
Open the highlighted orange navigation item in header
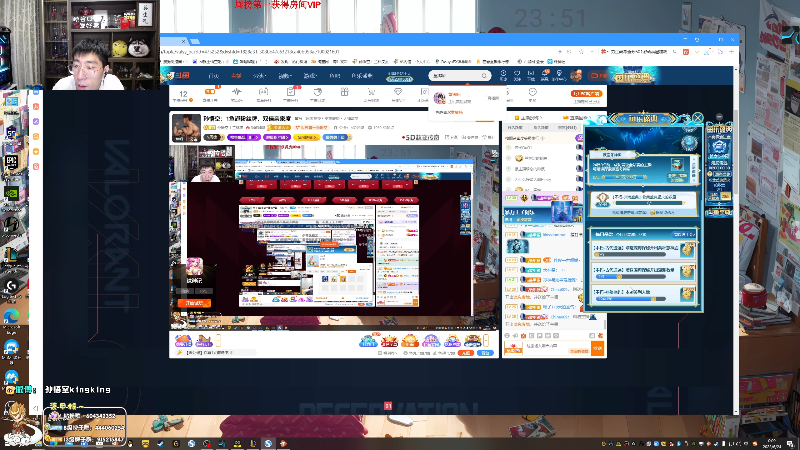coord(236,76)
